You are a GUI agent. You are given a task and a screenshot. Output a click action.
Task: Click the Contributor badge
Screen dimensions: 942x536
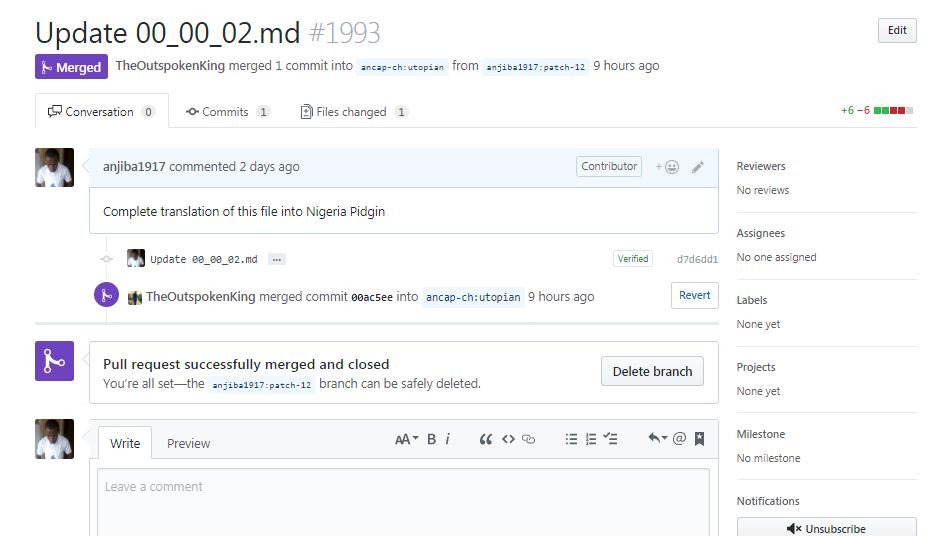609,166
